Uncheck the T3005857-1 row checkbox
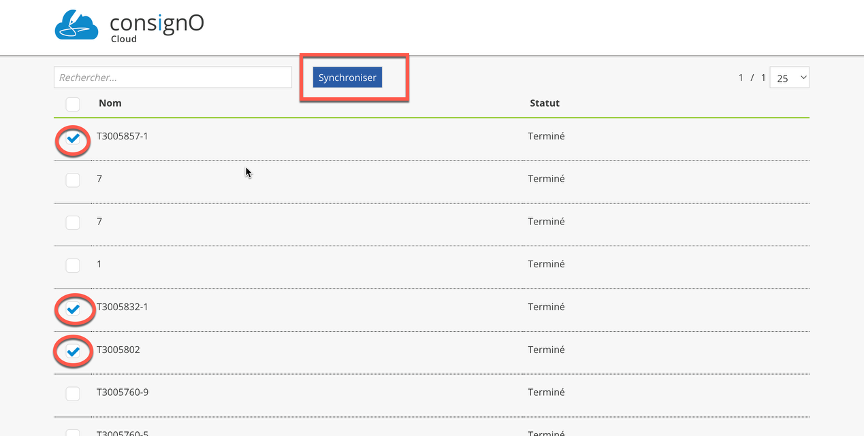Screen dimensions: 864x436 tap(73, 138)
